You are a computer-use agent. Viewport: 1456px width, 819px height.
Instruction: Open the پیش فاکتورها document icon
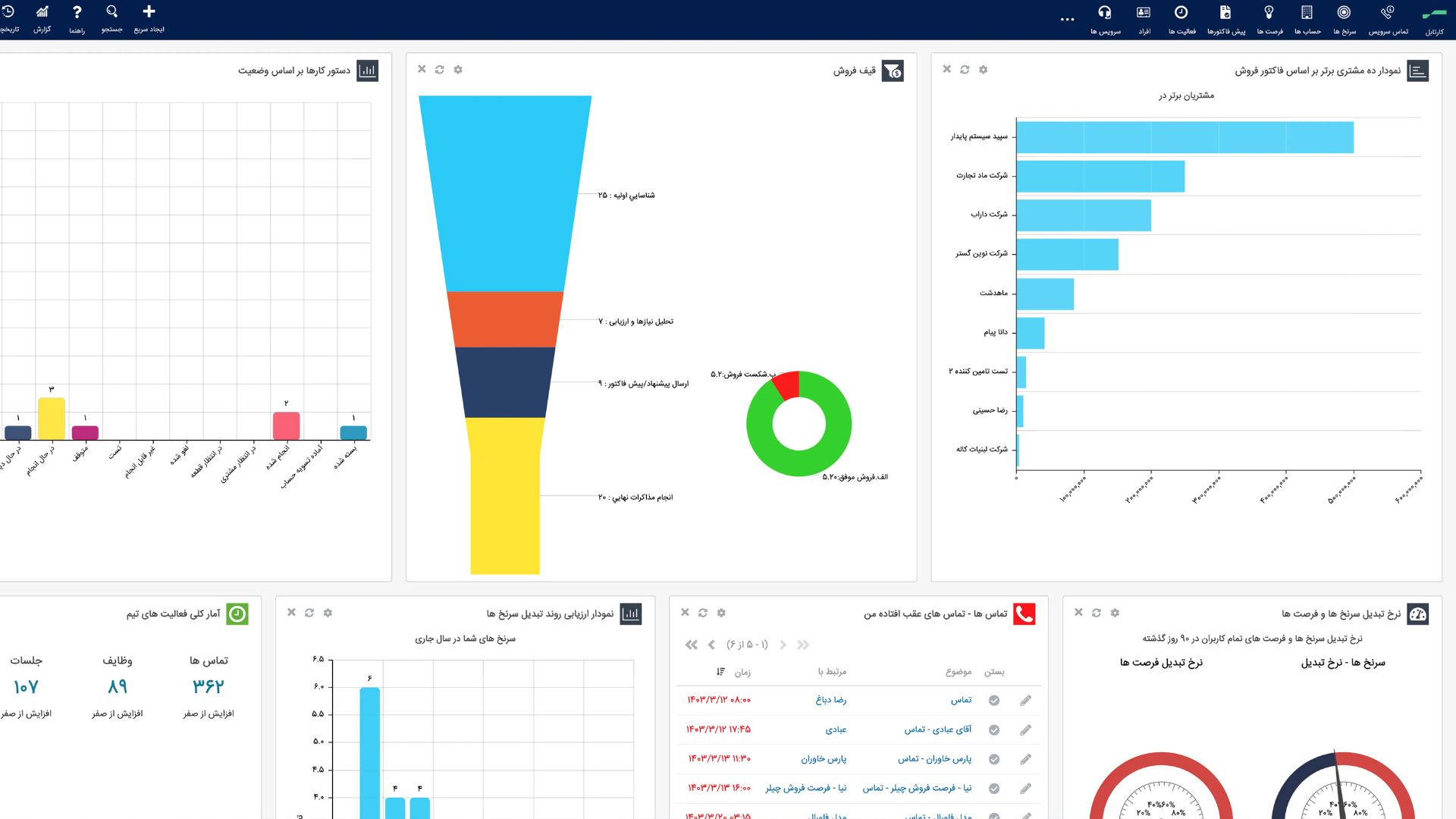pos(1225,12)
